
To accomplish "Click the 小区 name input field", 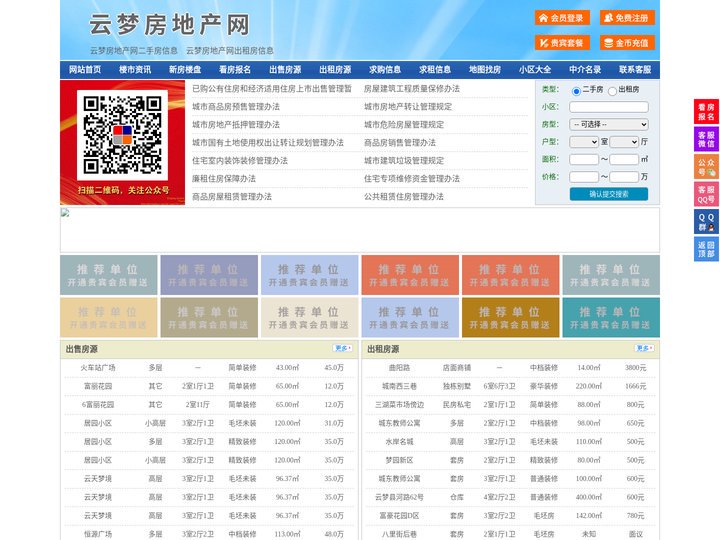I will pos(609,107).
